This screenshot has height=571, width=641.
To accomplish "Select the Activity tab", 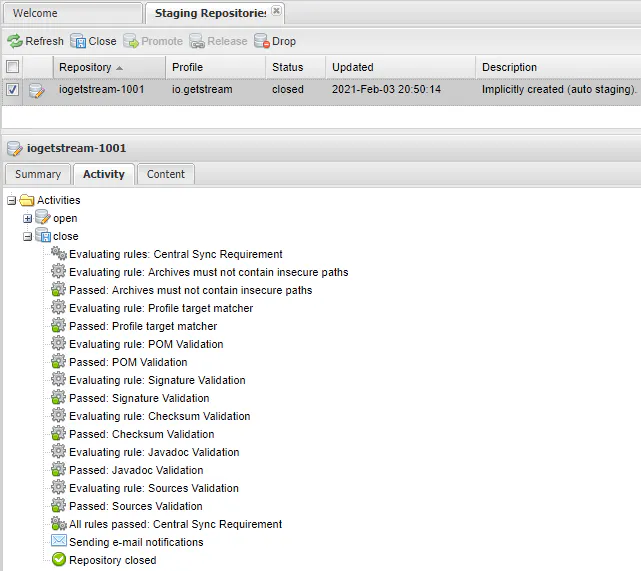I will pyautogui.click(x=104, y=174).
